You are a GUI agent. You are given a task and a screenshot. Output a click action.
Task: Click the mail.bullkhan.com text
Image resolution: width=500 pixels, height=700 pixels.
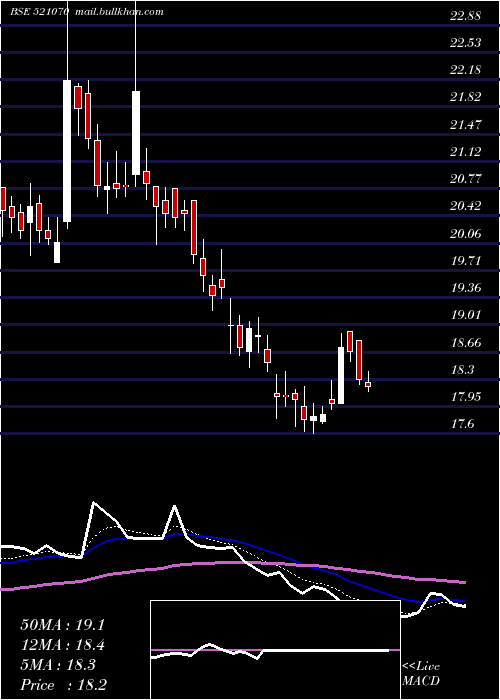click(x=119, y=12)
